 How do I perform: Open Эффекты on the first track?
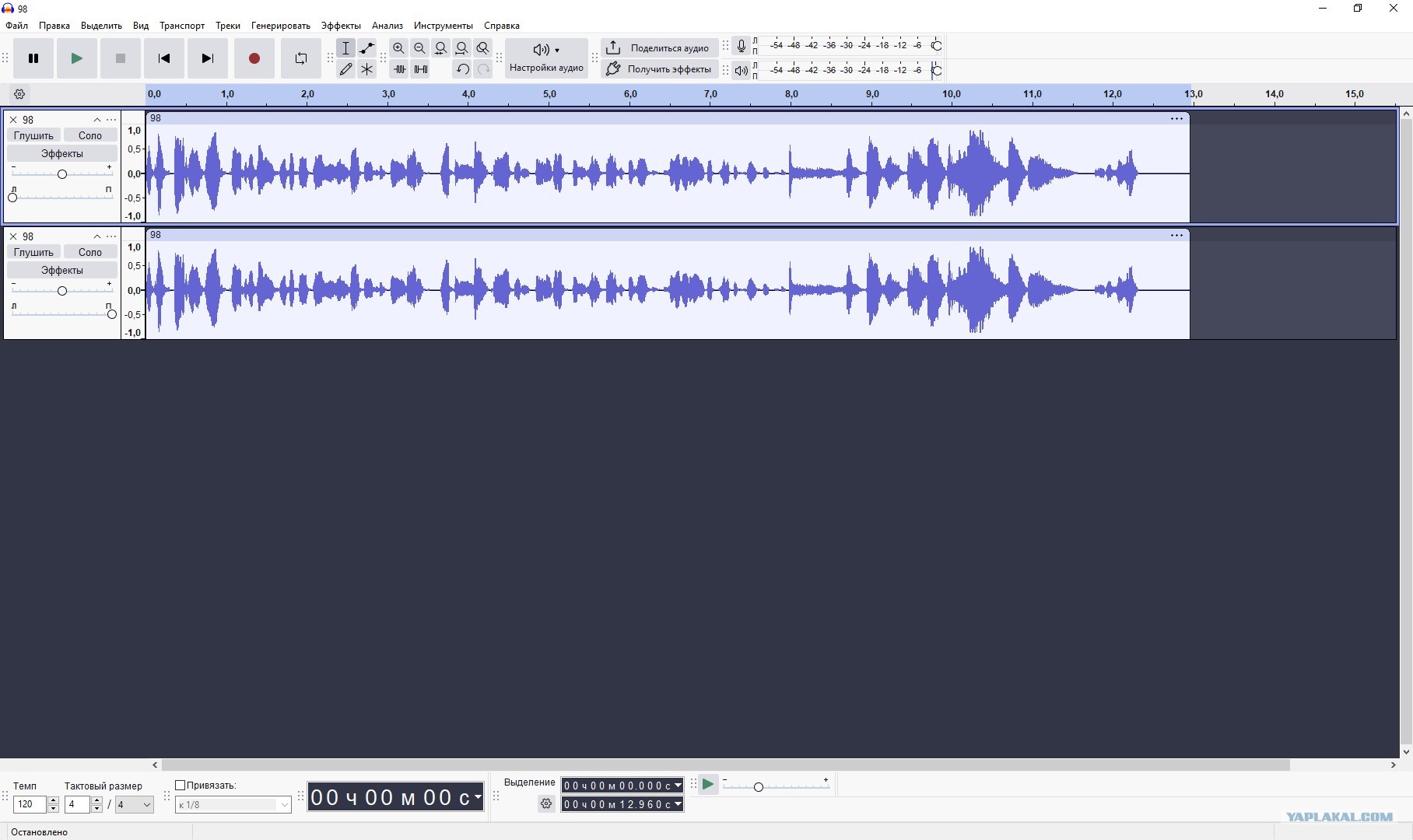coord(62,153)
